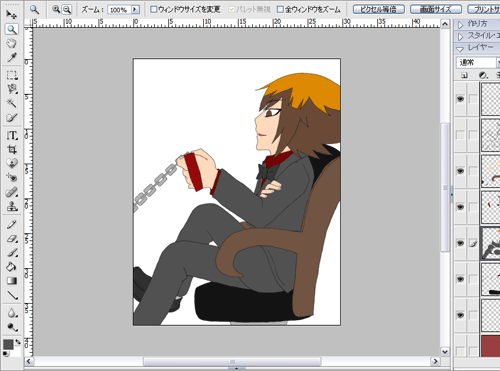This screenshot has height=371, width=500.
Task: Click the プリントサイズ button
Action: [x=484, y=9]
